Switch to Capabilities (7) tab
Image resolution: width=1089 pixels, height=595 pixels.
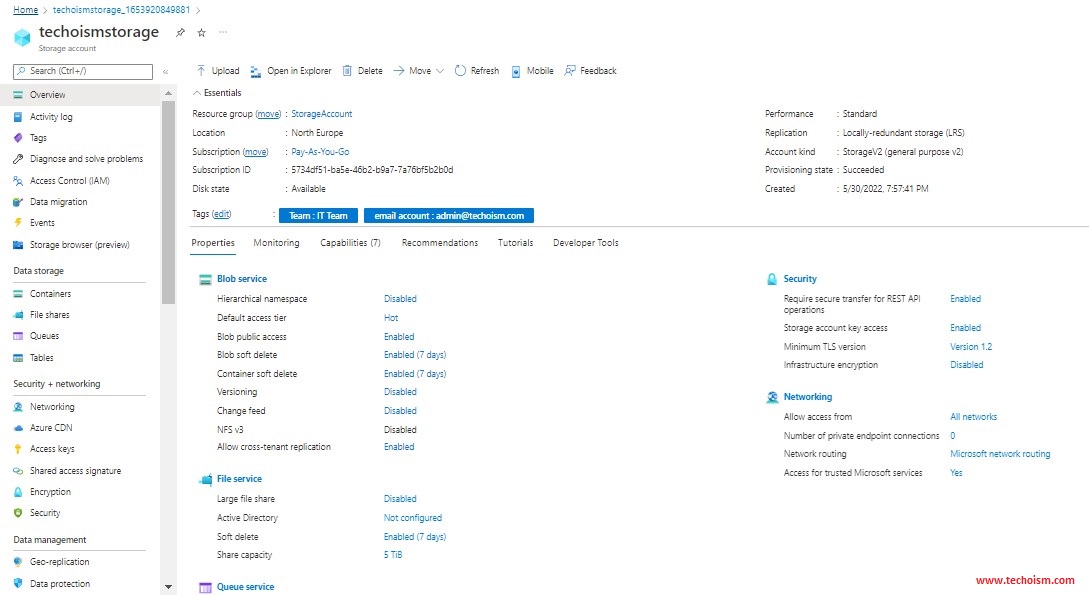[350, 243]
